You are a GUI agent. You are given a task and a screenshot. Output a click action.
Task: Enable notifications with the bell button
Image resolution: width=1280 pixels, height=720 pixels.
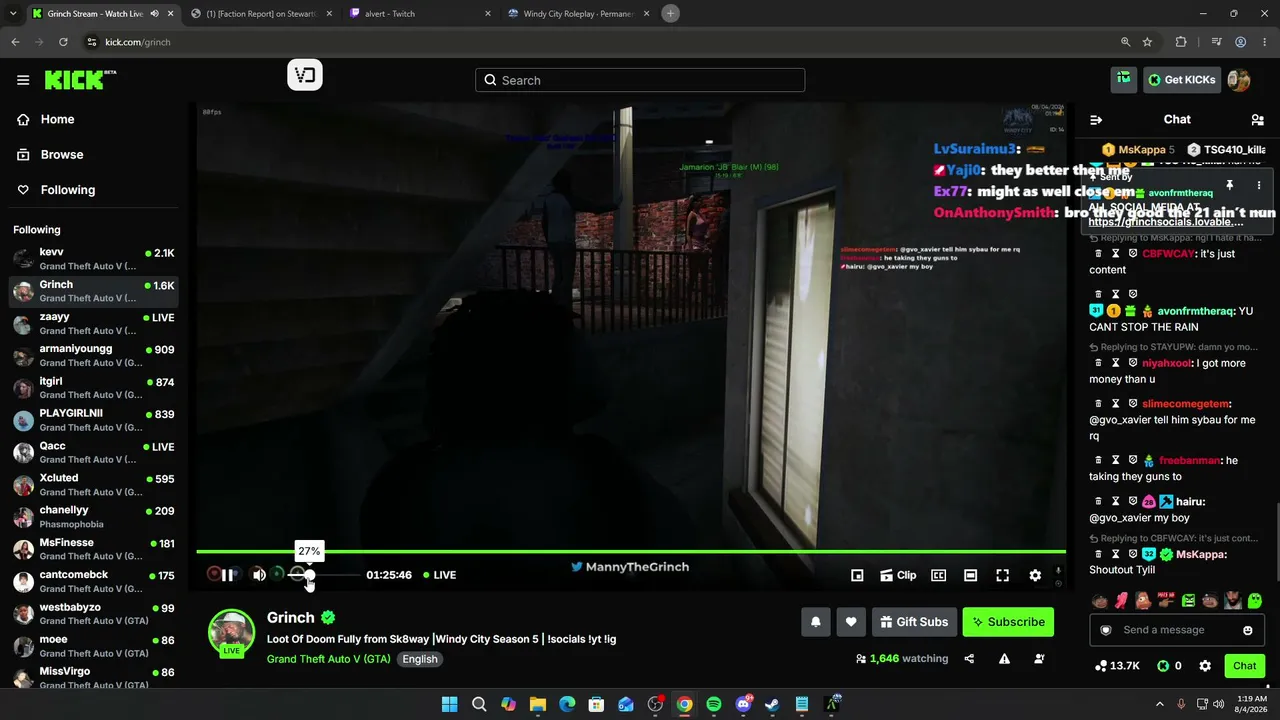pos(816,622)
